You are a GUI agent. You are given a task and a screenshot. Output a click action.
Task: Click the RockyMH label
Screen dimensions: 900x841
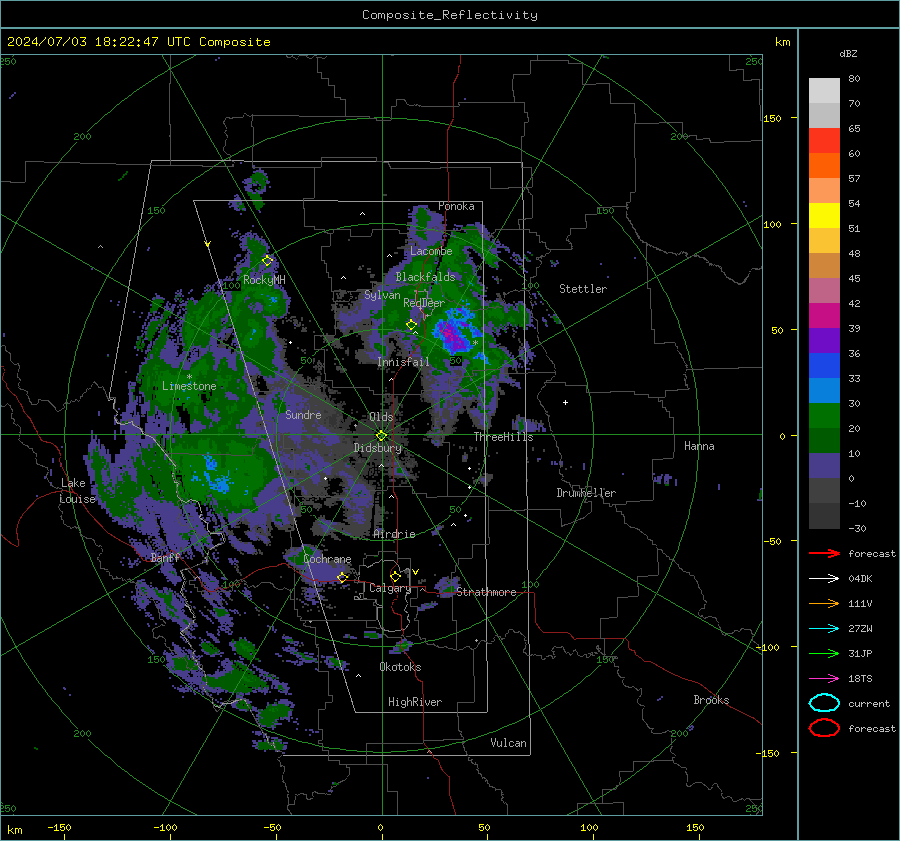(264, 280)
